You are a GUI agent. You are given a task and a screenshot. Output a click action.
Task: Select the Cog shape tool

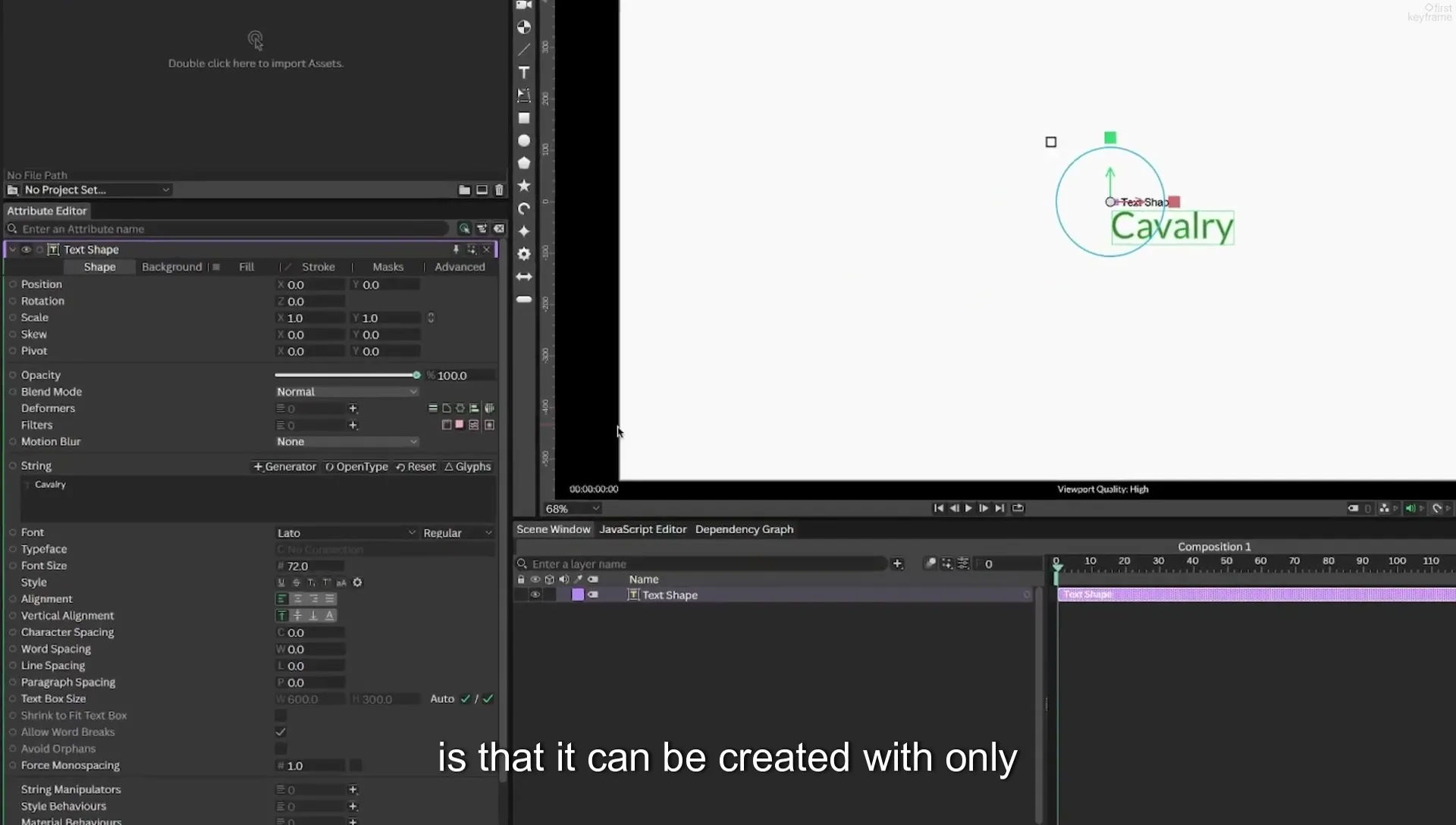(x=524, y=254)
